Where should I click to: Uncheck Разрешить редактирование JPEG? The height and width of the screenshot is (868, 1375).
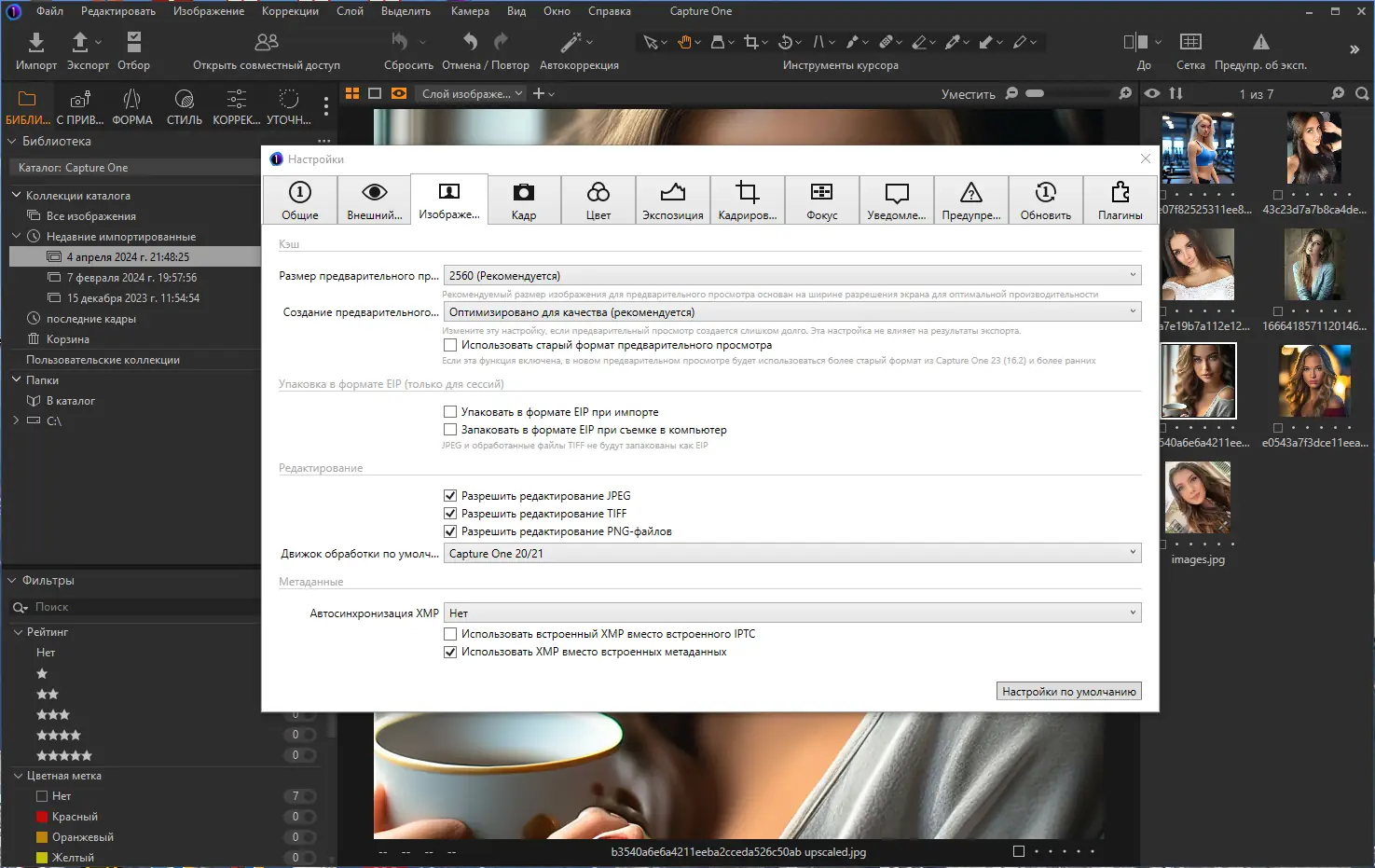[450, 496]
